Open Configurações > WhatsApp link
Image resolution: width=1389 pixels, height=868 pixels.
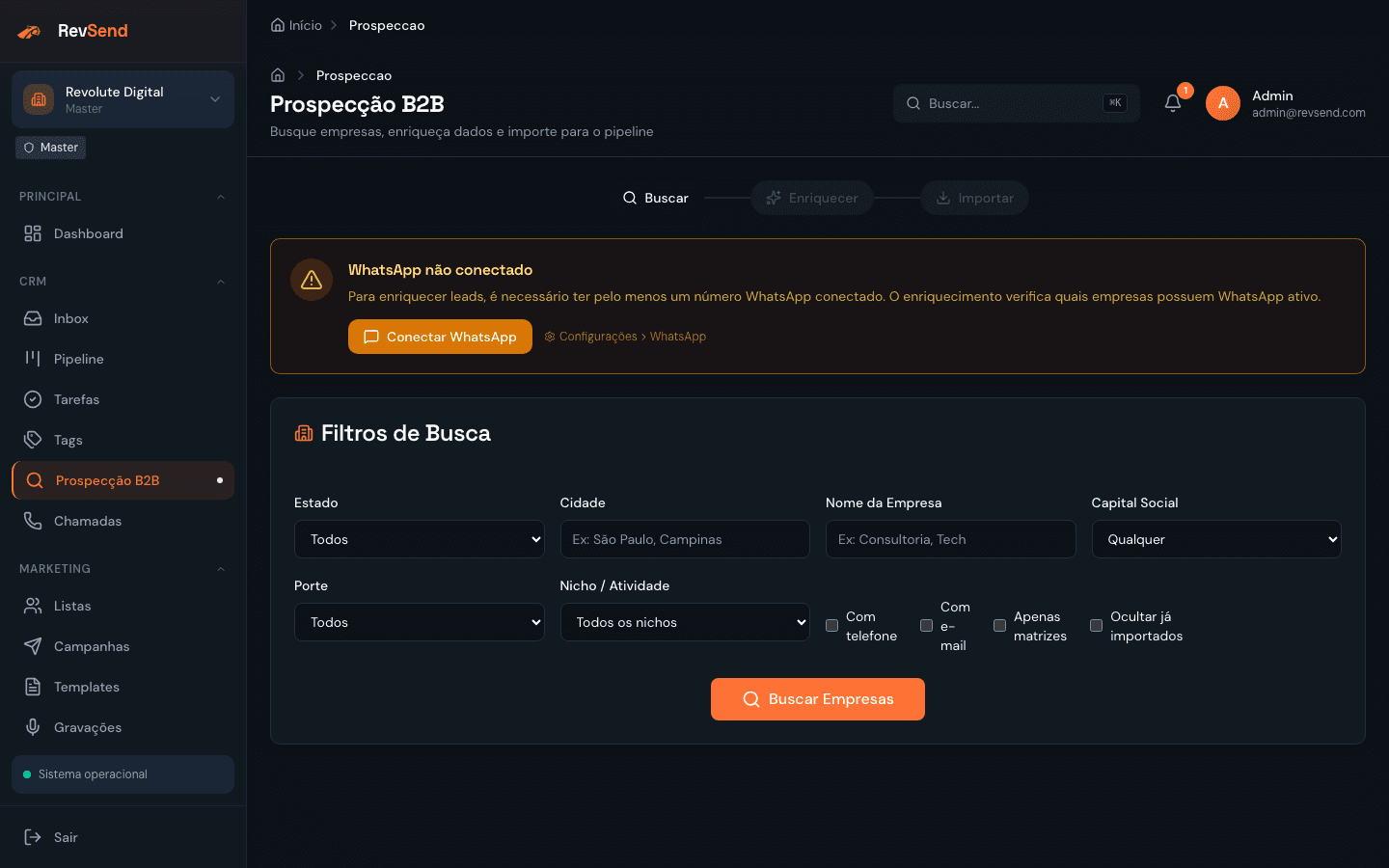pos(625,337)
